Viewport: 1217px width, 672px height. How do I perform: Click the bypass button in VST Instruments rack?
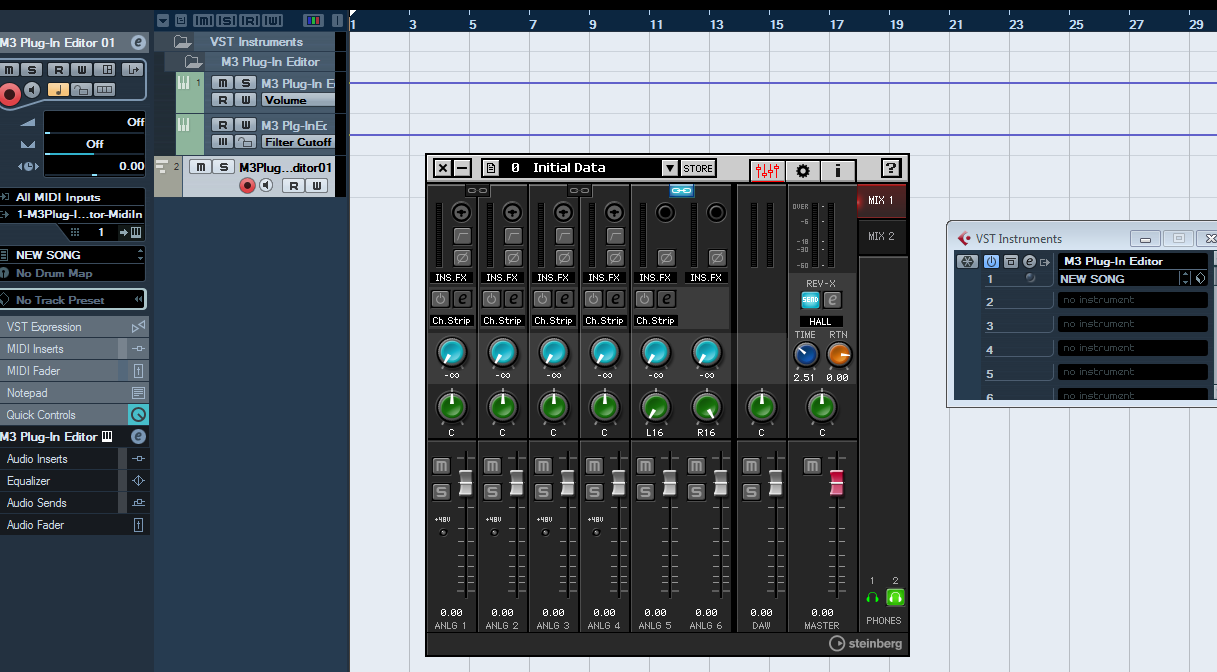[x=1010, y=262]
